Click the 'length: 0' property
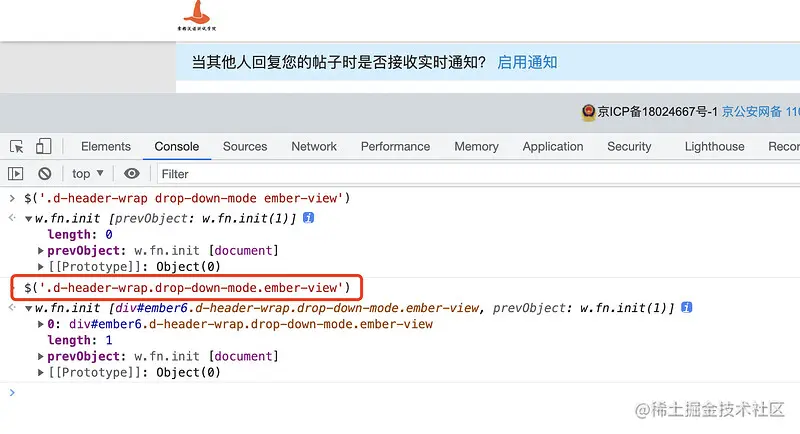 (x=80, y=235)
